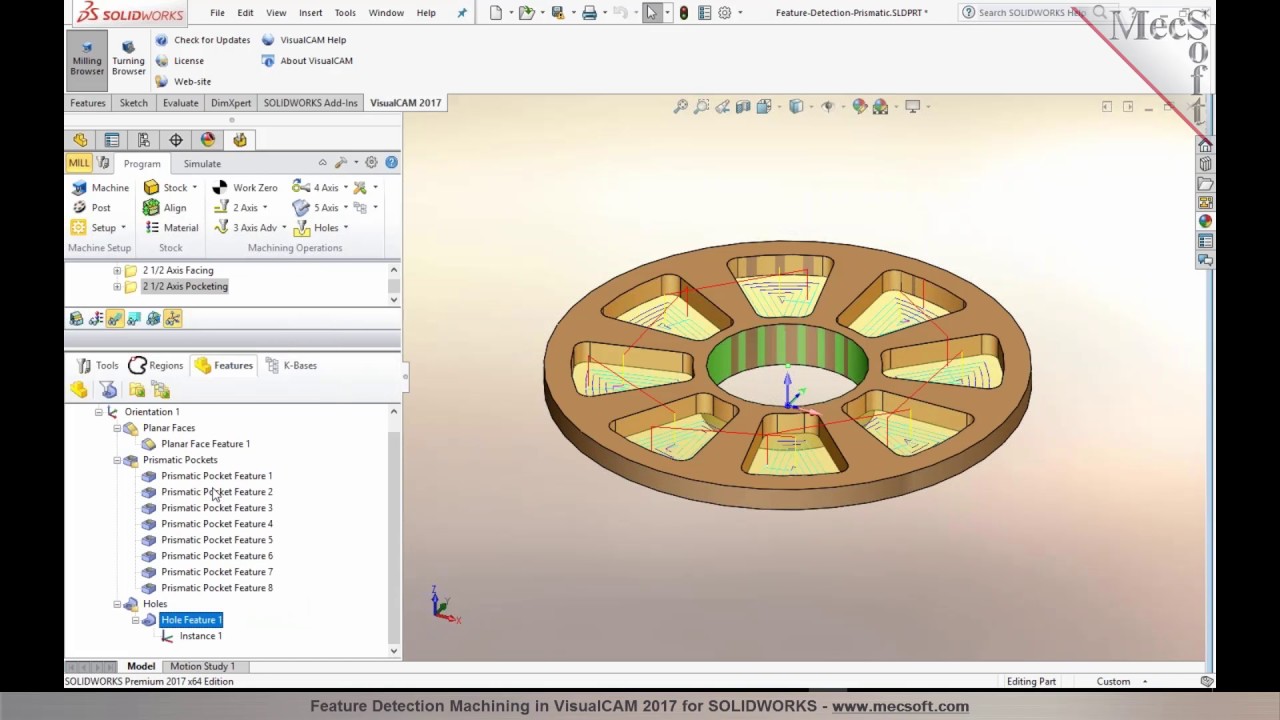
Task: Open the Stock dropdown
Action: click(170, 188)
